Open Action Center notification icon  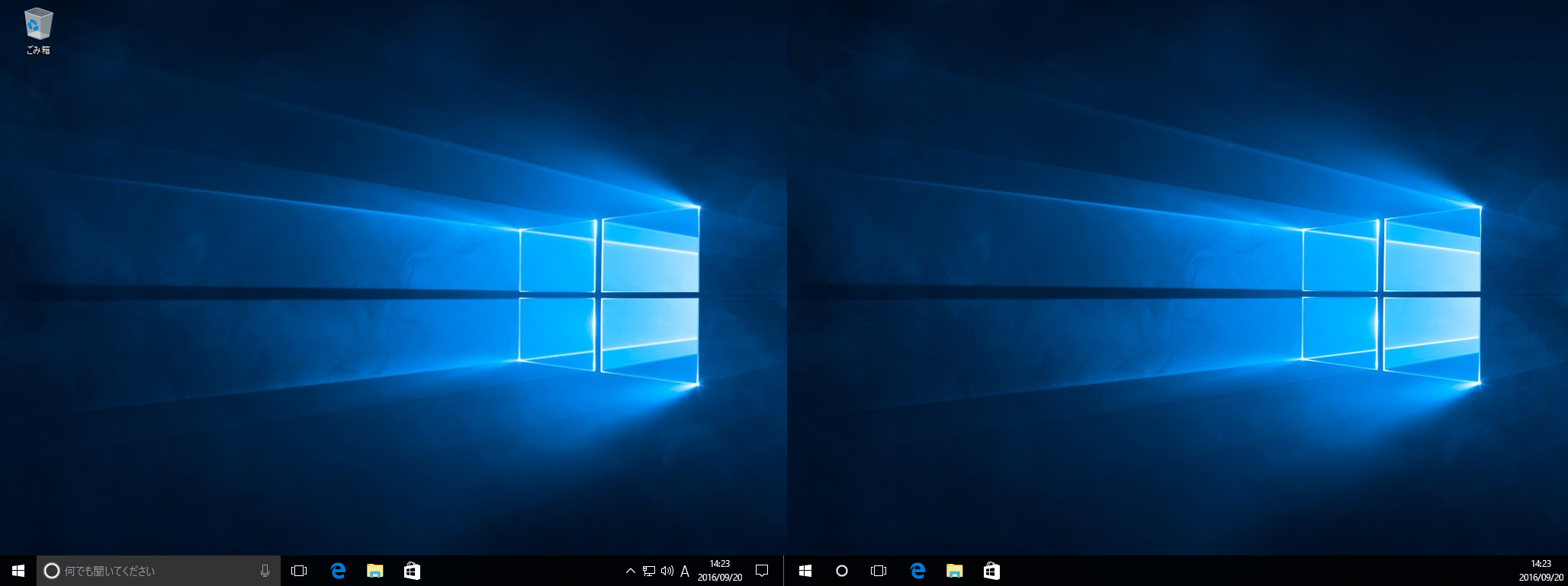[762, 571]
